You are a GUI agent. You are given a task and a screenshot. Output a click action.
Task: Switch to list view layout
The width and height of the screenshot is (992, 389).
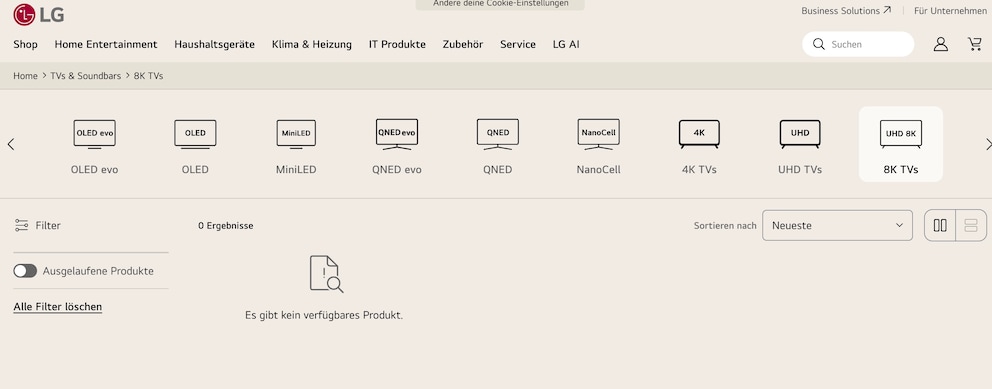coord(971,225)
